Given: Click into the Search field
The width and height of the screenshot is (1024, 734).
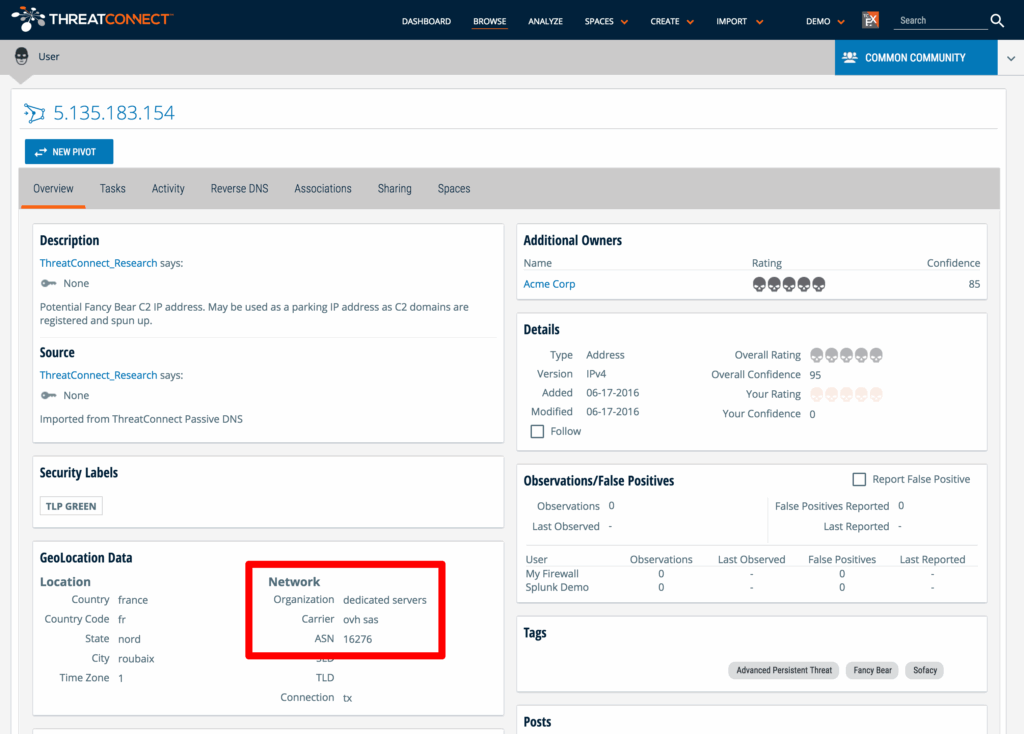Looking at the screenshot, I should click(940, 21).
